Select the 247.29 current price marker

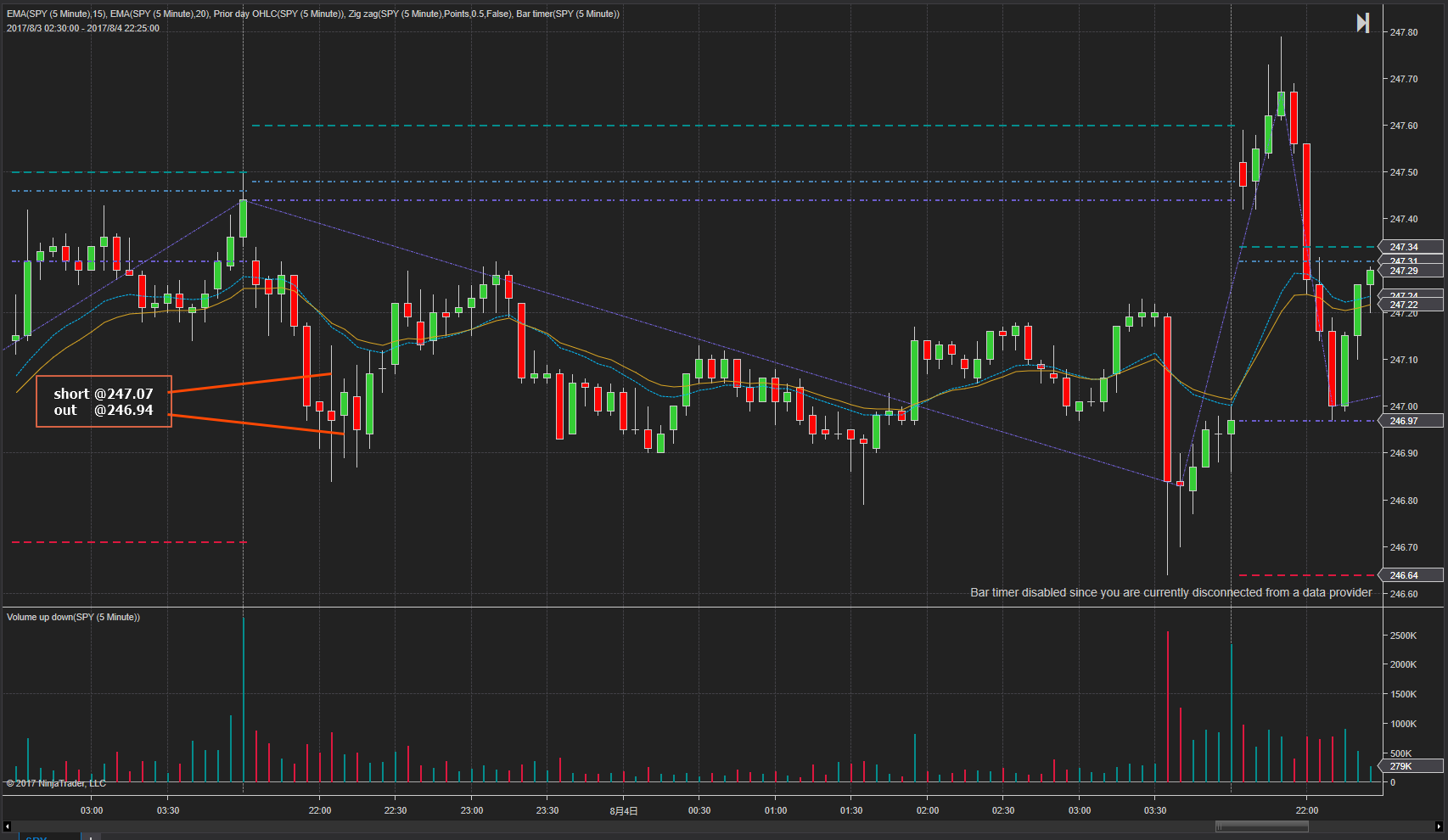pos(1412,271)
